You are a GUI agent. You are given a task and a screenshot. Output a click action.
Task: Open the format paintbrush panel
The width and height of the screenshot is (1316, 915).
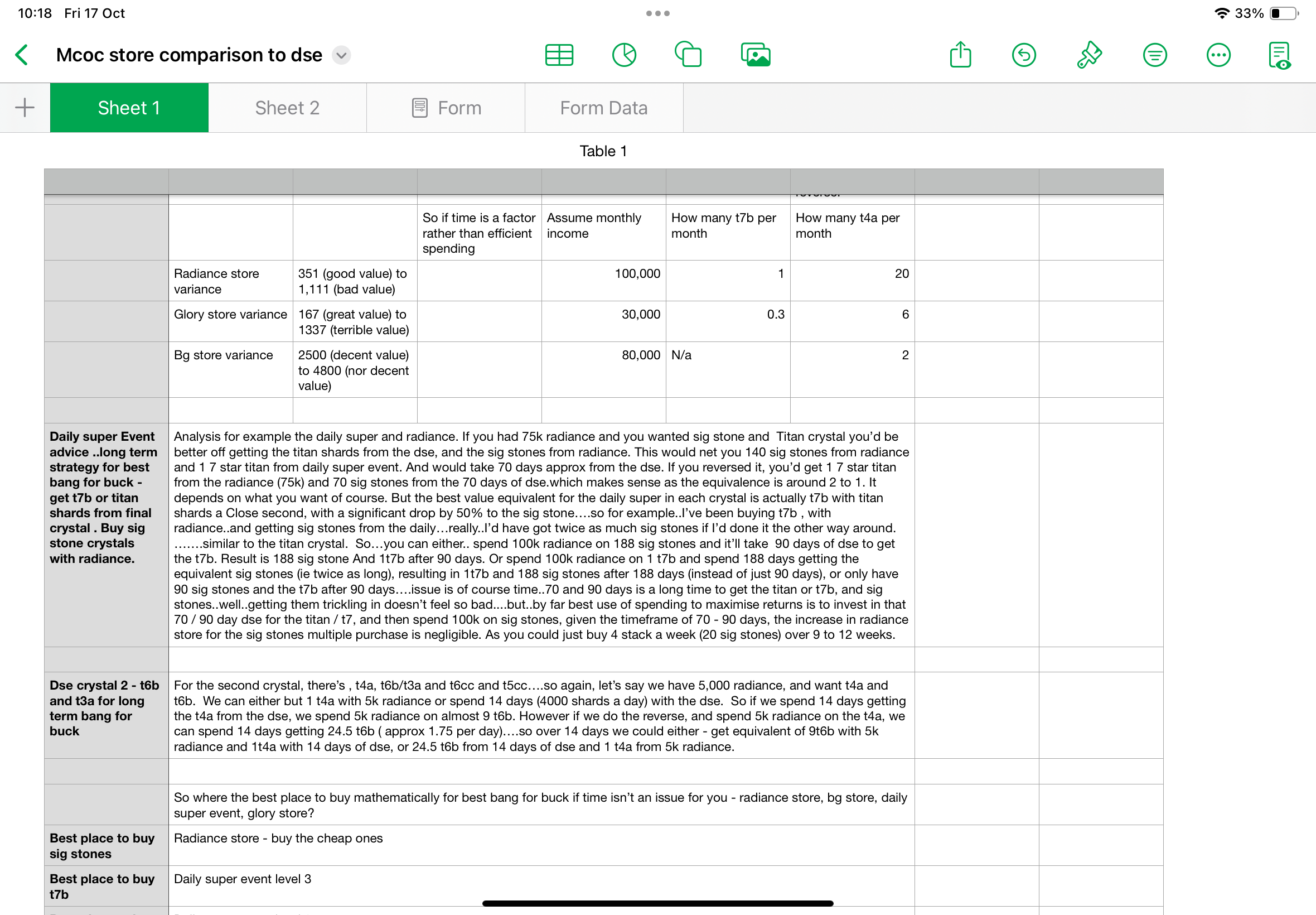click(1088, 55)
